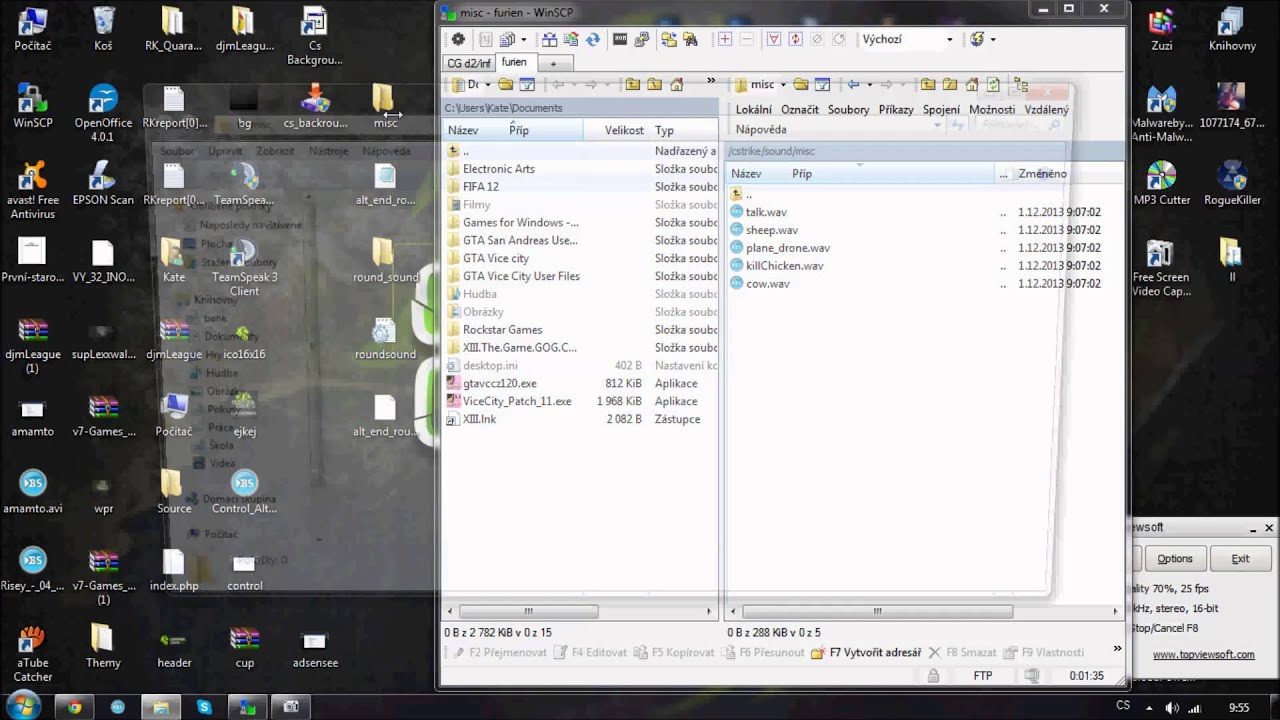Click the filter icon in remote panel toolbar
Image resolution: width=1280 pixels, height=720 pixels.
point(822,85)
